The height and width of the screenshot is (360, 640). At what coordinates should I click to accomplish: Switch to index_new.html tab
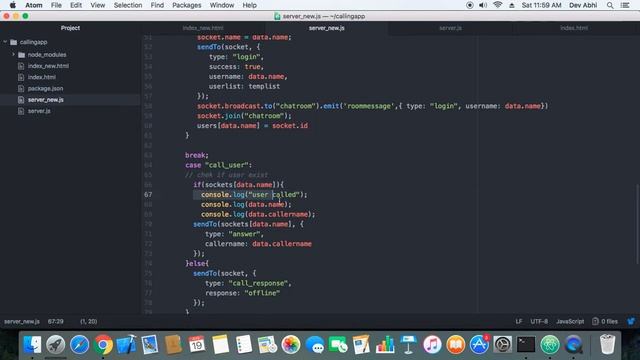coord(203,28)
